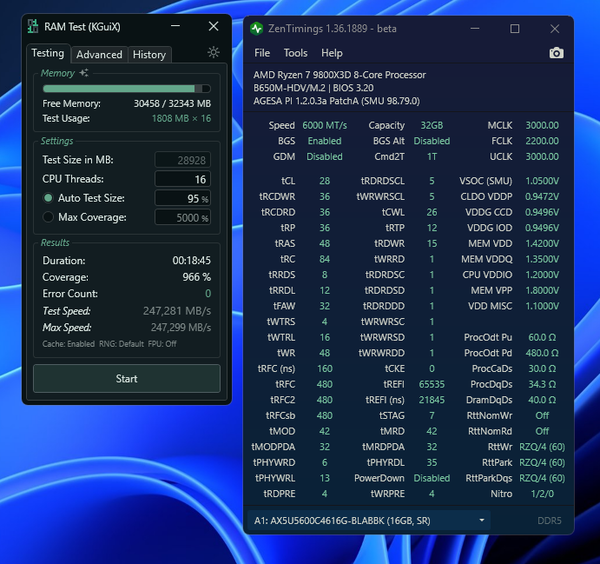Toggle the RAM Test light/dark theme sun icon
Image resolution: width=600 pixels, height=564 pixels.
[x=213, y=52]
